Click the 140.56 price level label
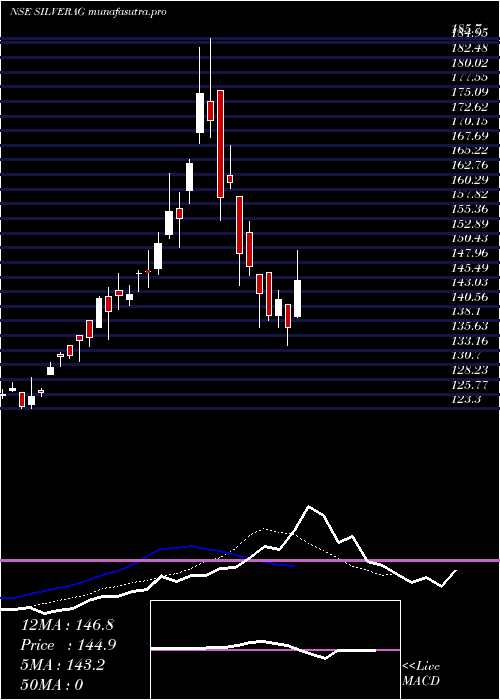500x700 pixels. pos(469,297)
